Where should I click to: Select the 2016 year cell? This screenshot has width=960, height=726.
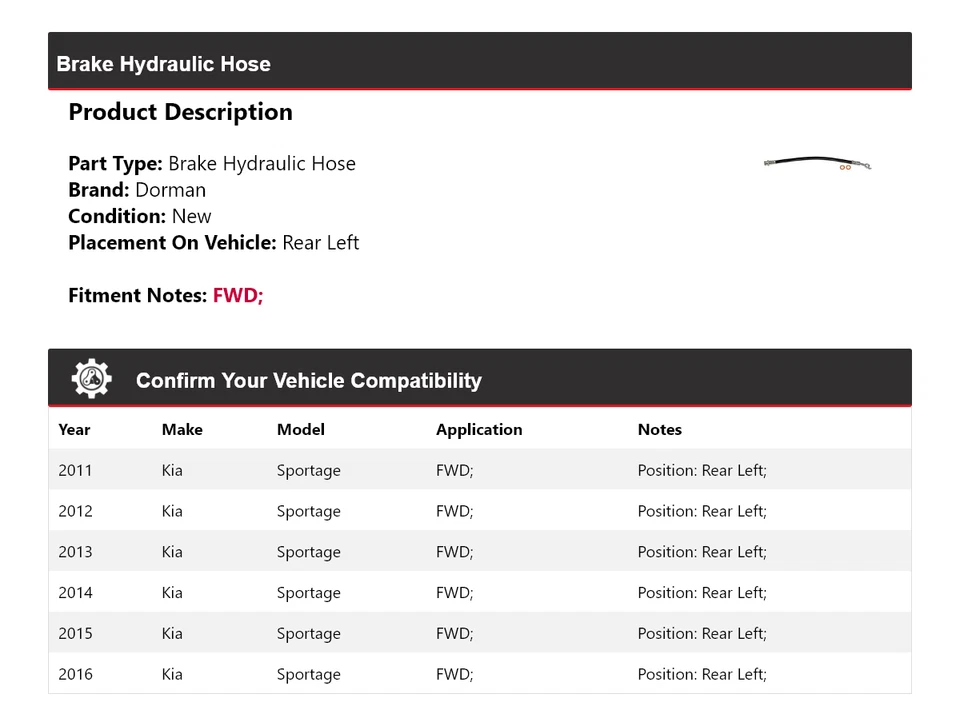pyautogui.click(x=75, y=674)
